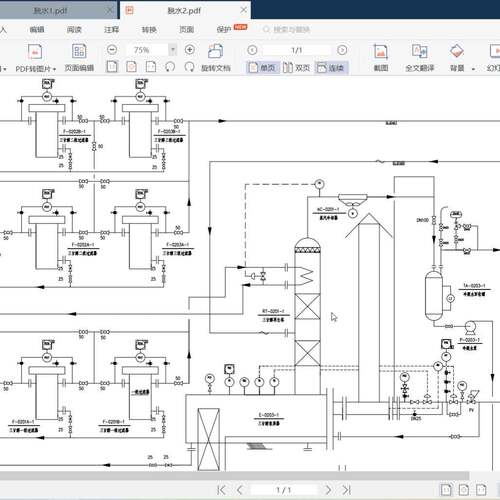Enable 单页 single page view
The image size is (500, 500).
pyautogui.click(x=262, y=68)
